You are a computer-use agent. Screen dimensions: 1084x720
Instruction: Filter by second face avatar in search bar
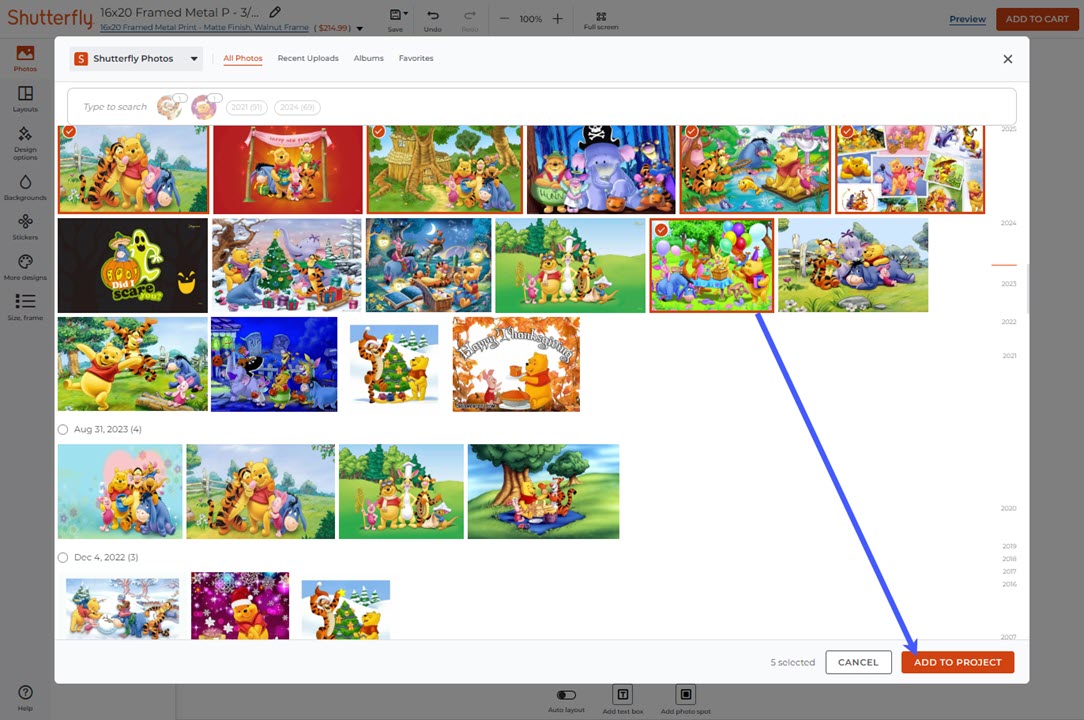(204, 107)
